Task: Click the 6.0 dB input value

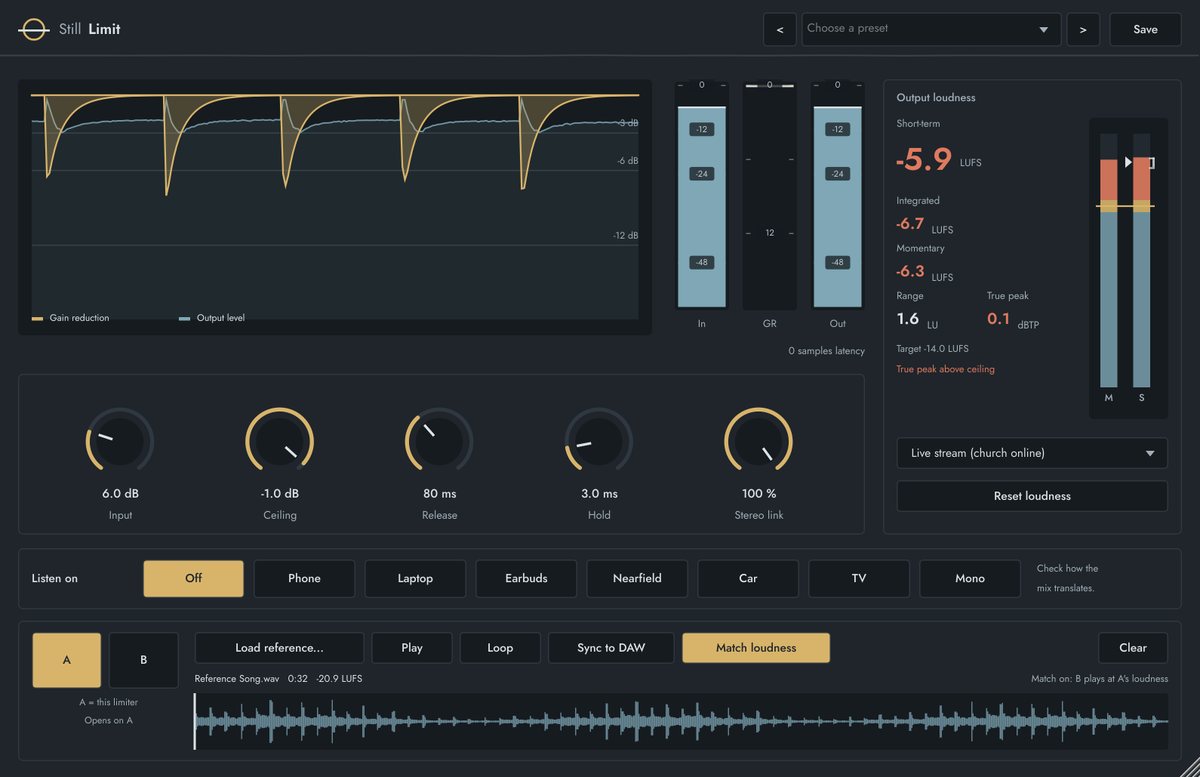Action: tap(120, 493)
